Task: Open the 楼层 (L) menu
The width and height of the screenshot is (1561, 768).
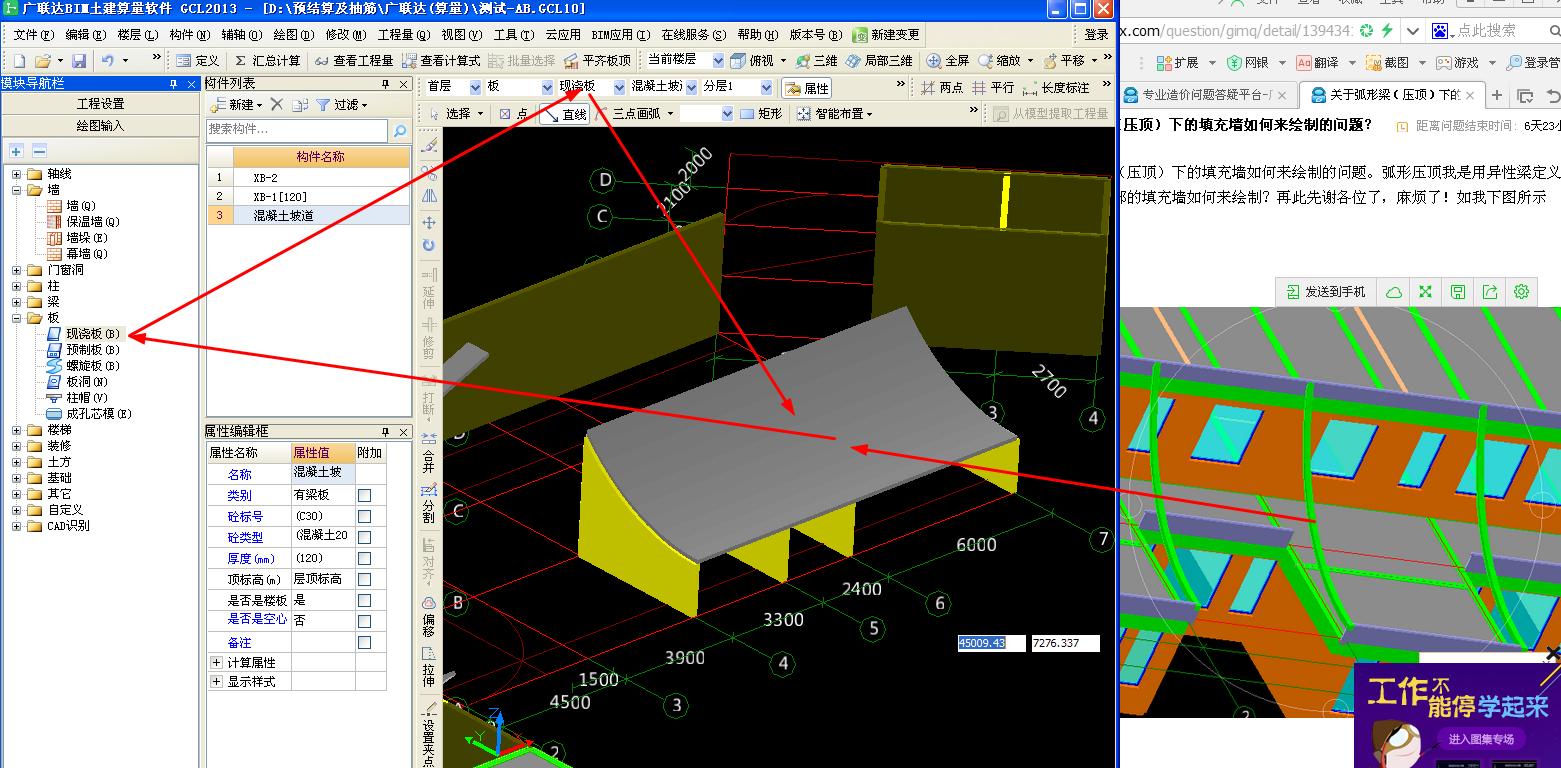Action: coord(138,35)
